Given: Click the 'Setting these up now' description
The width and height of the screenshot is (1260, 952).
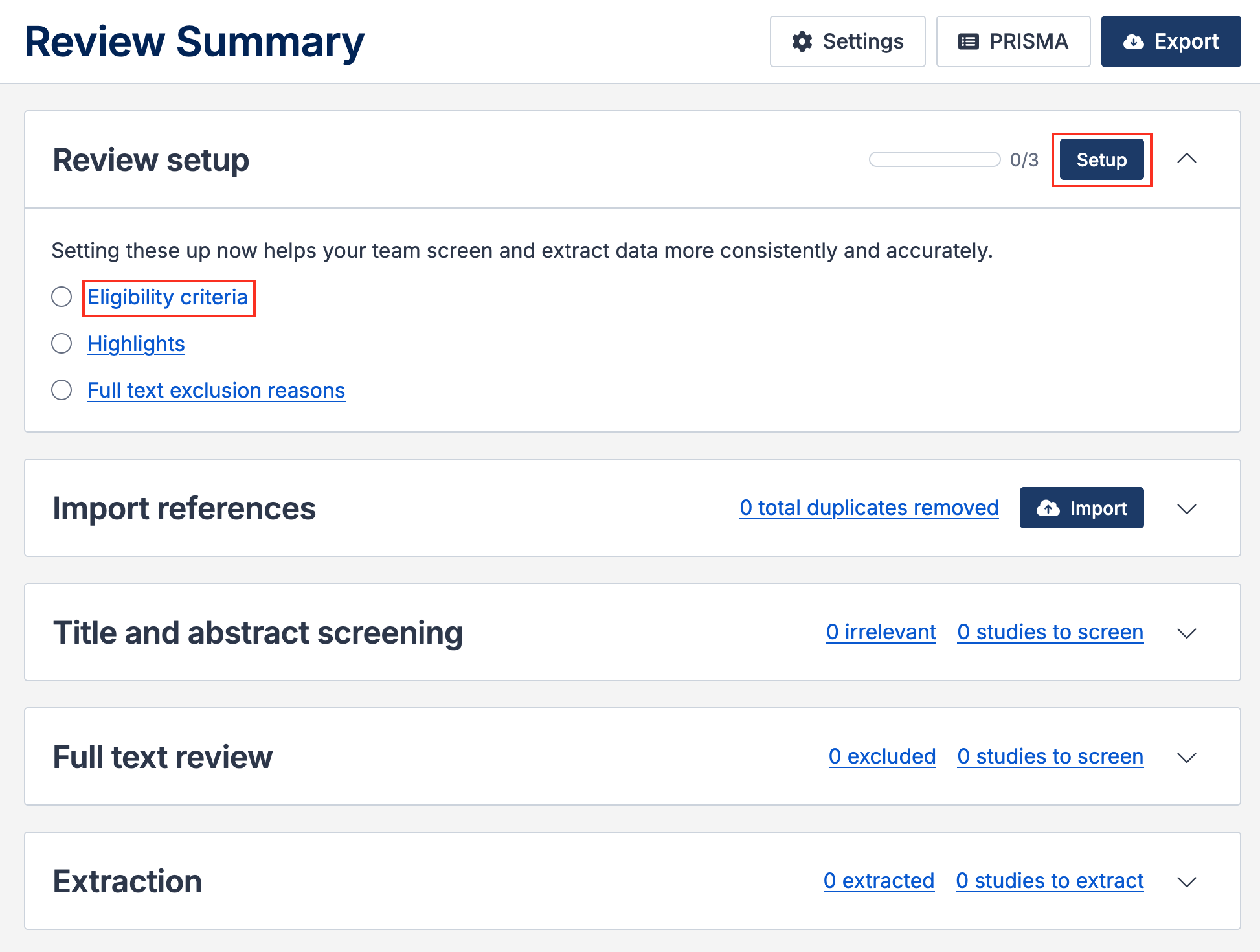Looking at the screenshot, I should [x=522, y=251].
